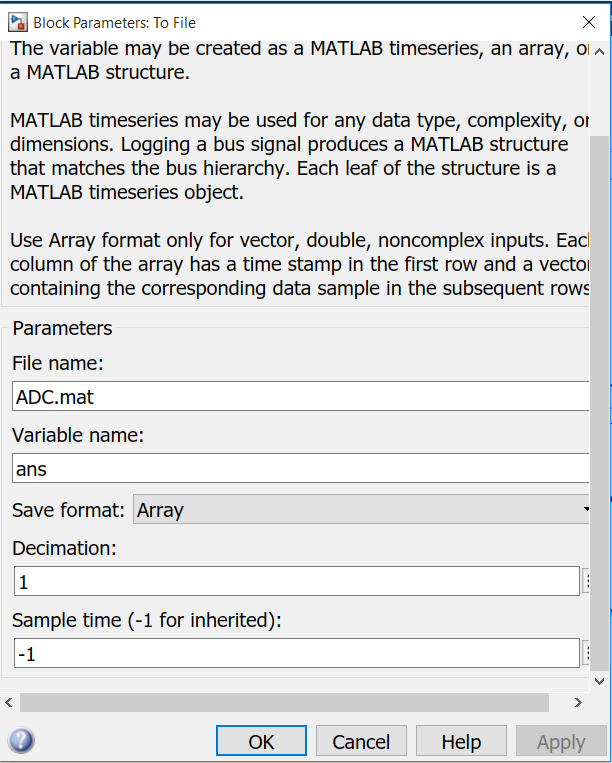The width and height of the screenshot is (612, 763).
Task: Click the horizontal scrollbar right arrow
Action: pos(579,702)
